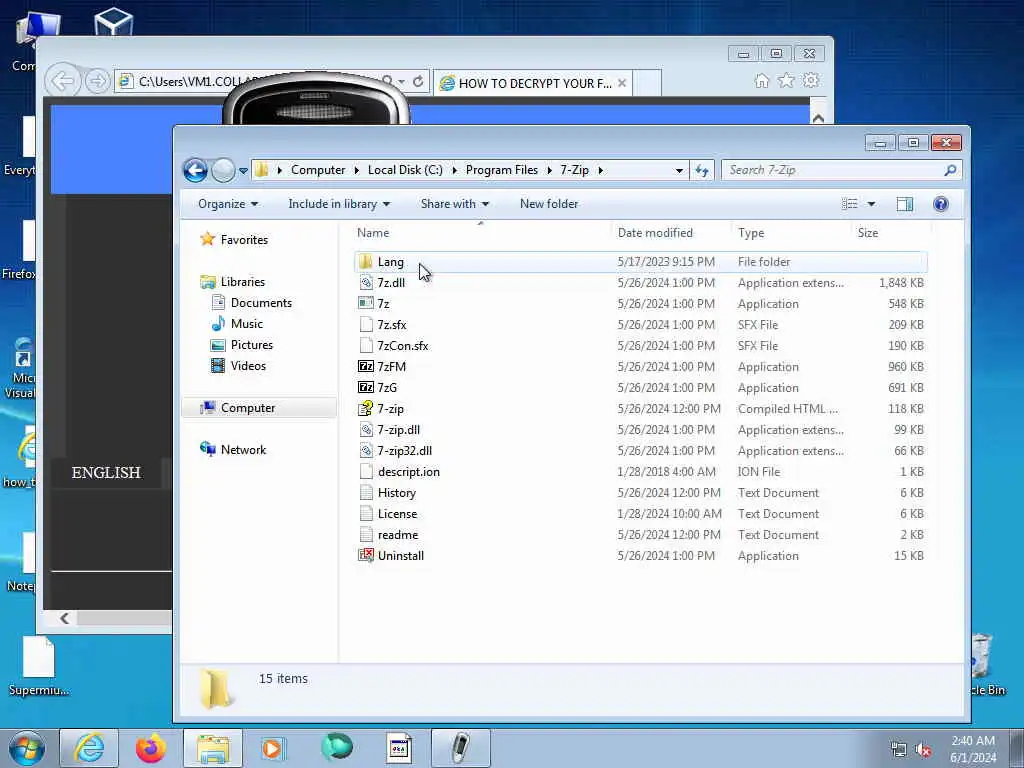
Task: Expand arrow after Program Files in breadcrumb
Action: (549, 170)
